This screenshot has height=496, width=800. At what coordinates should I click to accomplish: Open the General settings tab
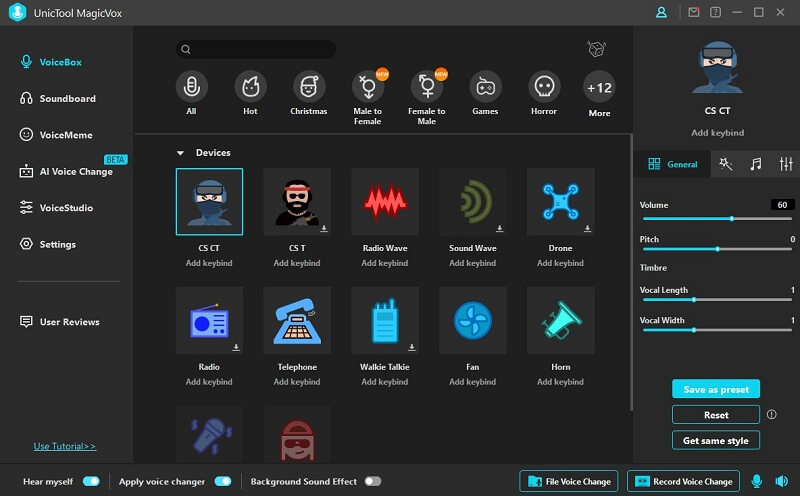673,164
